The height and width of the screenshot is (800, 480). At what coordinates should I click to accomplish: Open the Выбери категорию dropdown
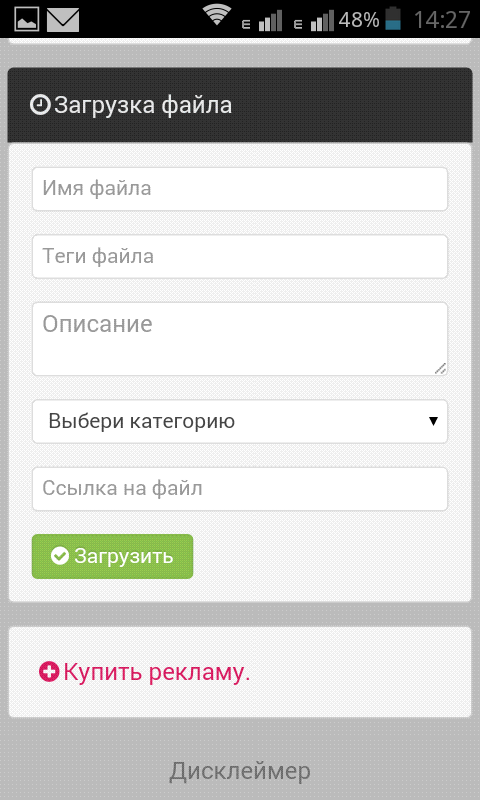pyautogui.click(x=240, y=421)
